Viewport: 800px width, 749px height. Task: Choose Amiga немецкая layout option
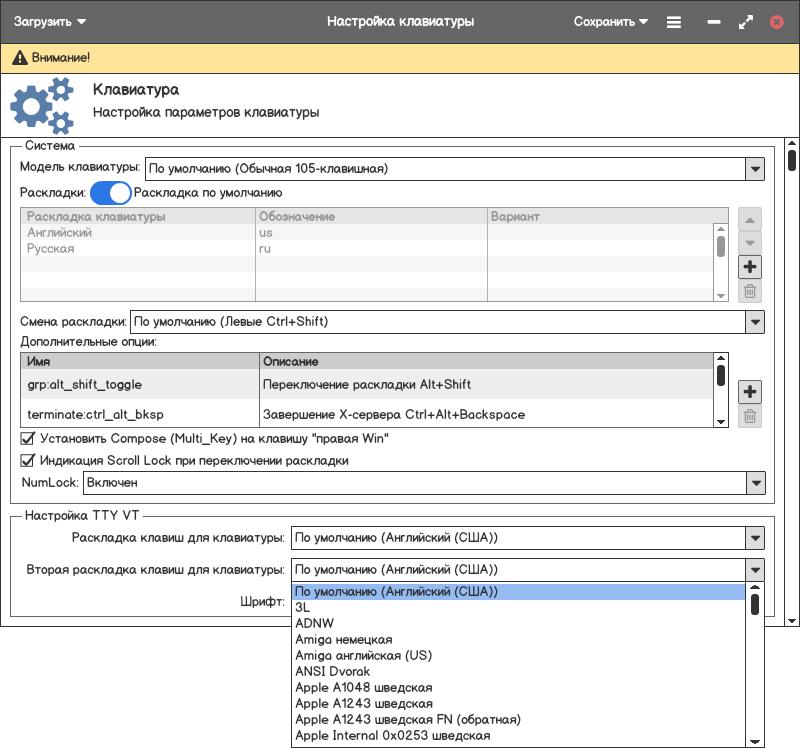(343, 640)
